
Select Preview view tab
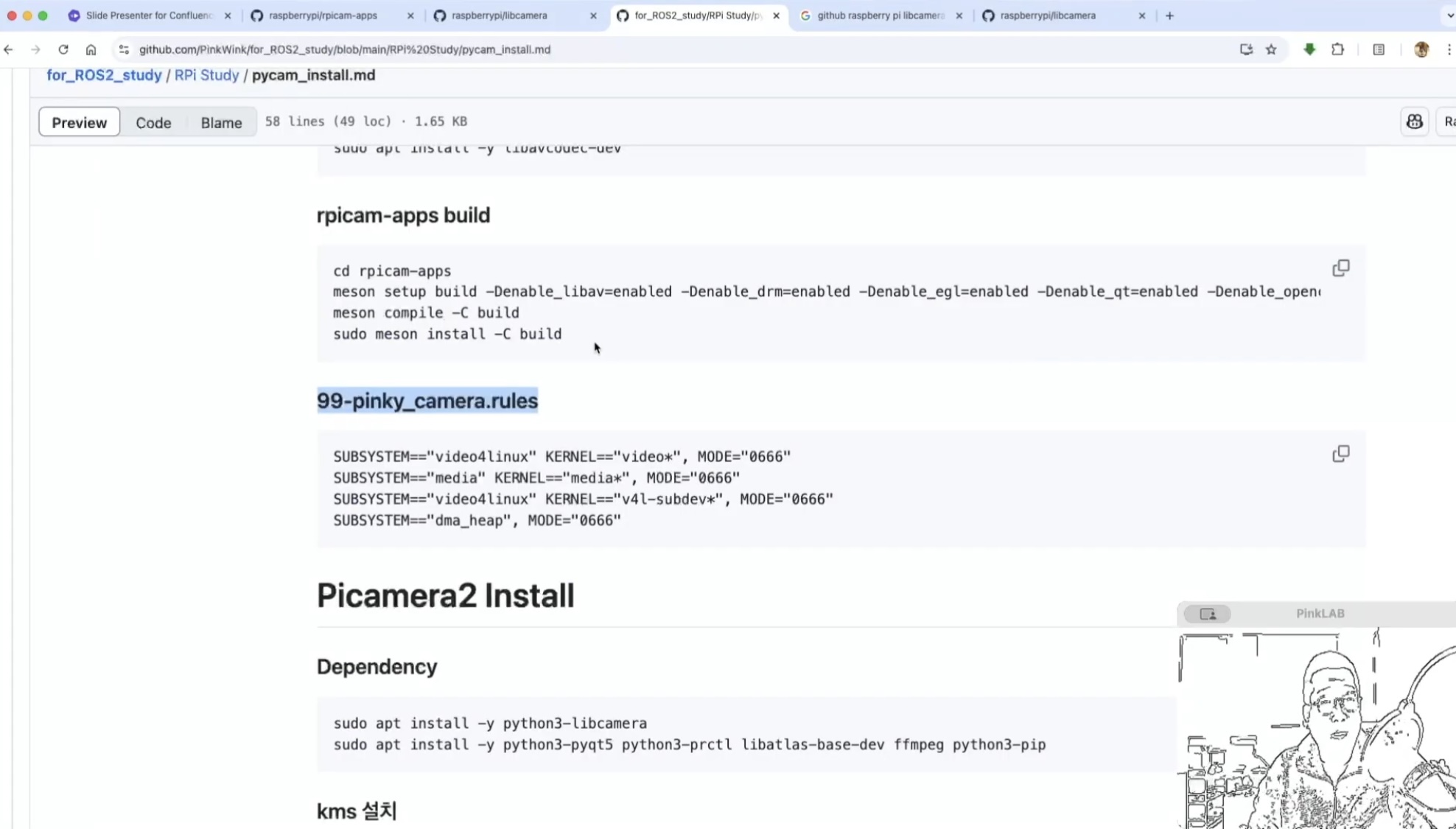79,122
